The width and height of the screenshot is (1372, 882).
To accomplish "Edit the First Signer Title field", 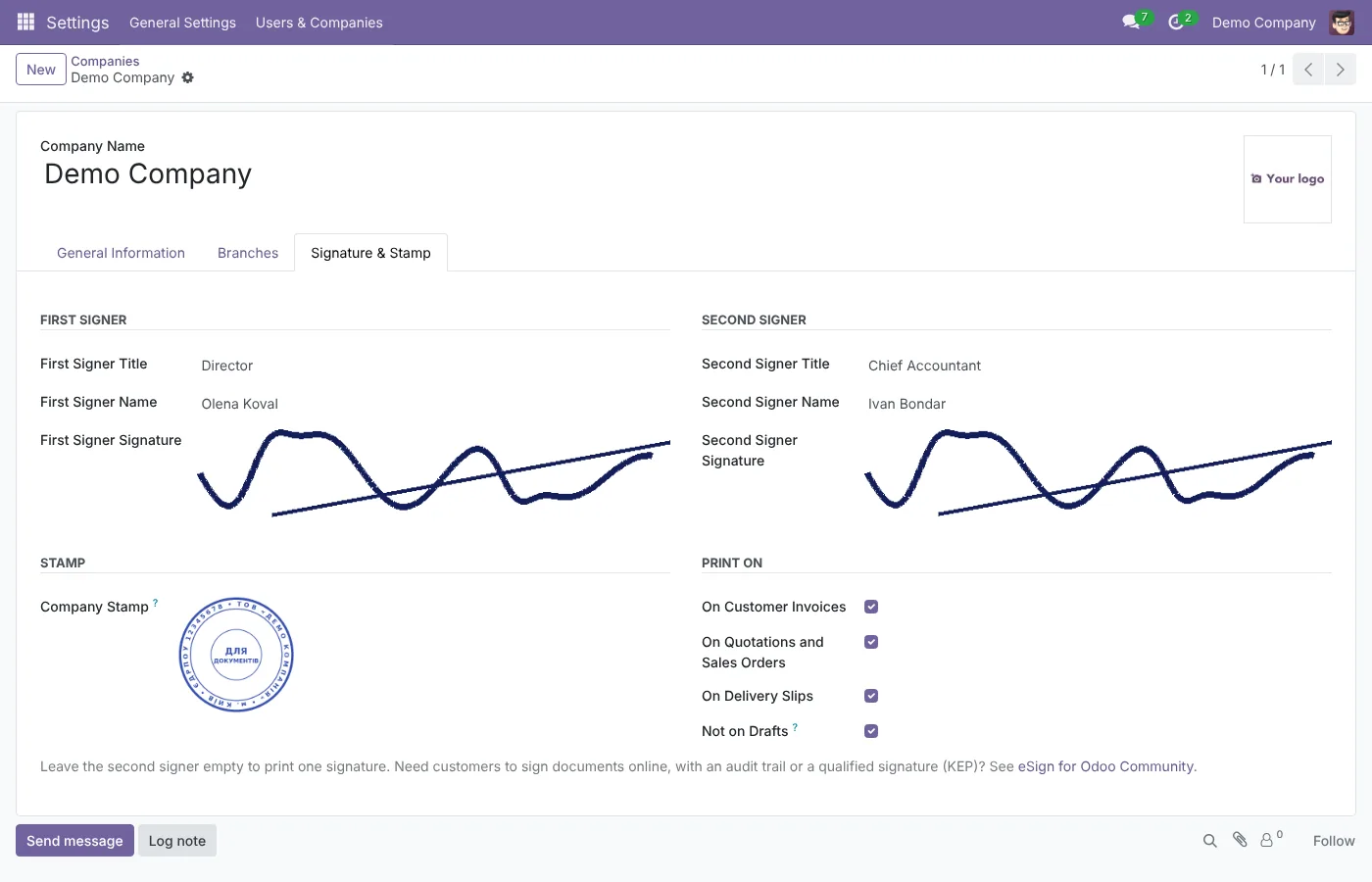I will 435,366.
